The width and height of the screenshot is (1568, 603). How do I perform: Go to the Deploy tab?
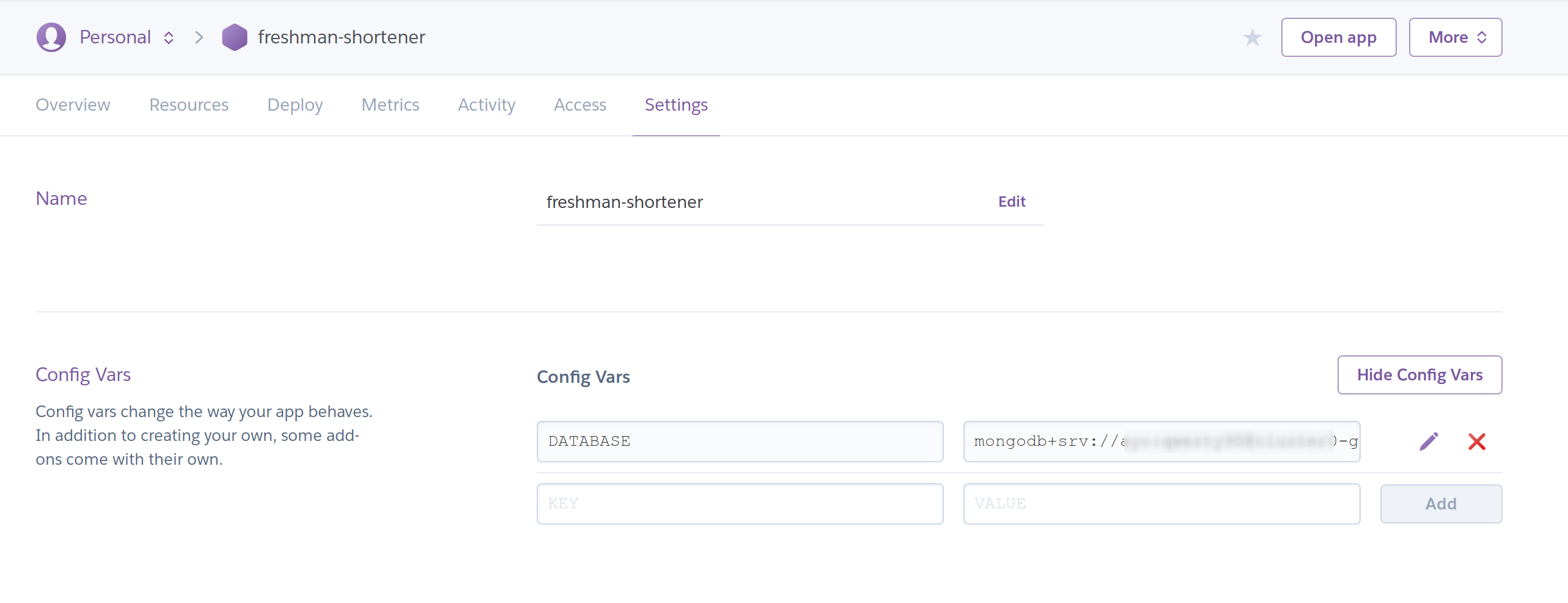295,105
